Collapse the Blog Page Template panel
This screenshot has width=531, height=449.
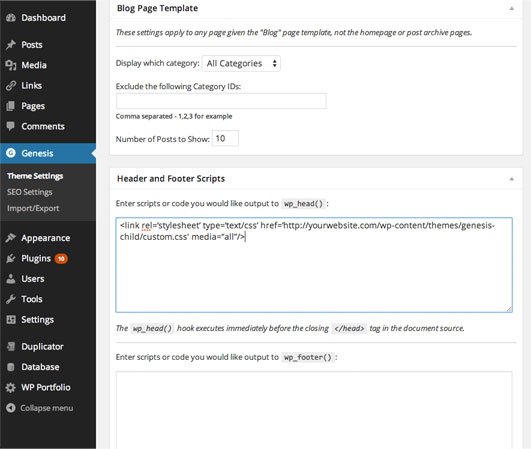[511, 8]
